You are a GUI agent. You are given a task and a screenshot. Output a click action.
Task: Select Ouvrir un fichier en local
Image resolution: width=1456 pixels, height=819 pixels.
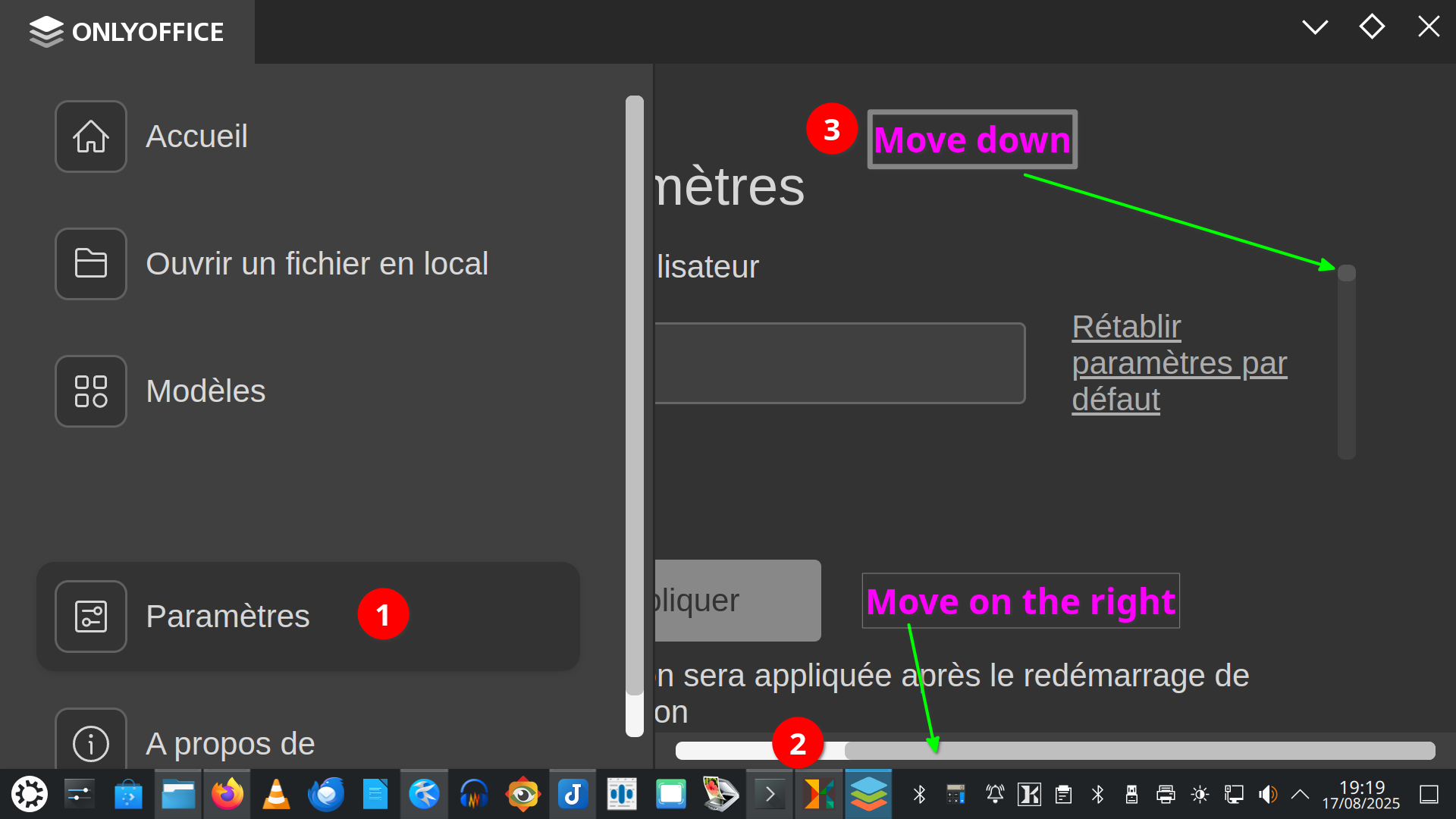316,264
